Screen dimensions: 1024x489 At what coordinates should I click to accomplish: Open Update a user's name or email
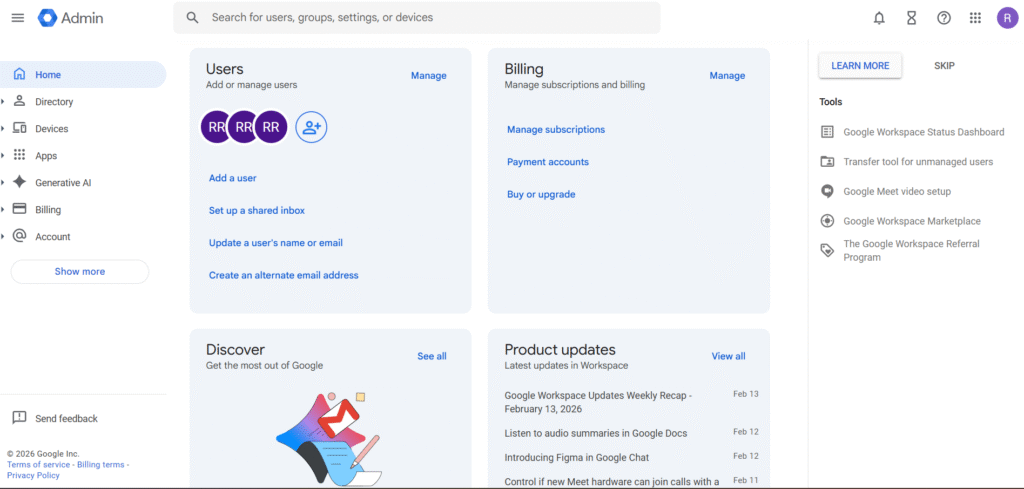pos(276,243)
